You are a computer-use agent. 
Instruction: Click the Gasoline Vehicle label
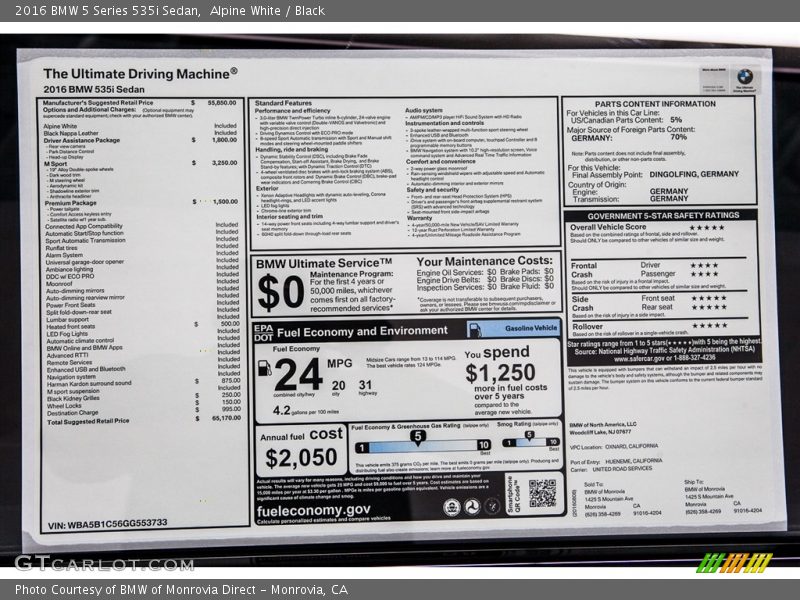coord(531,328)
